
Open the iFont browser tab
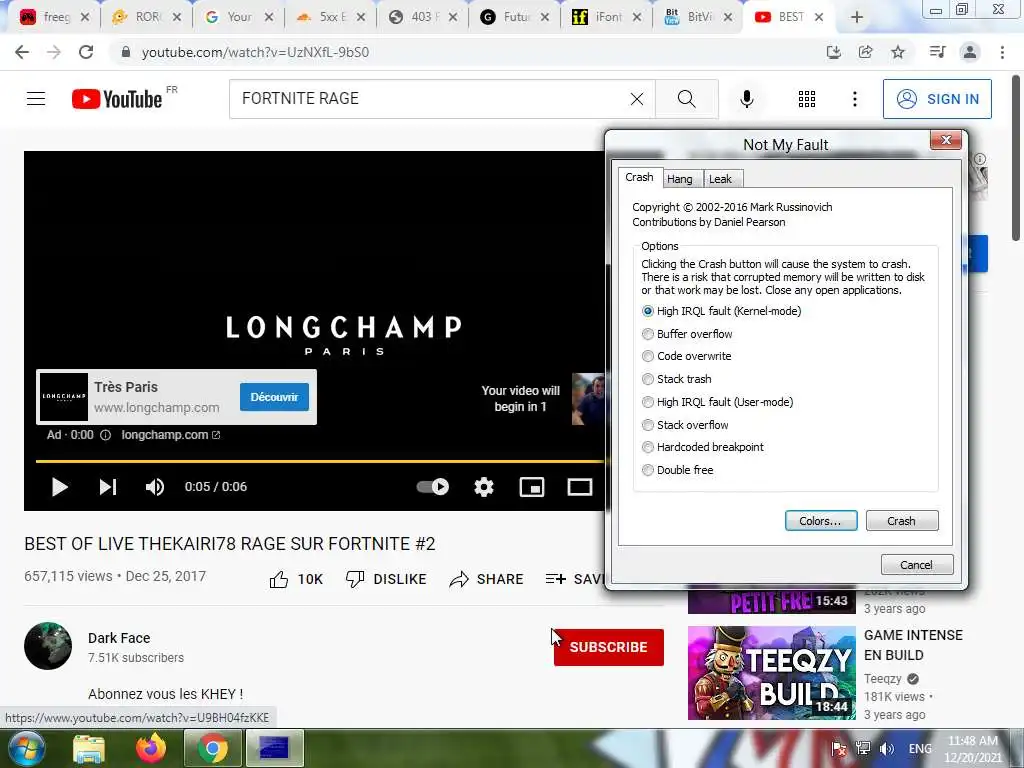(606, 17)
